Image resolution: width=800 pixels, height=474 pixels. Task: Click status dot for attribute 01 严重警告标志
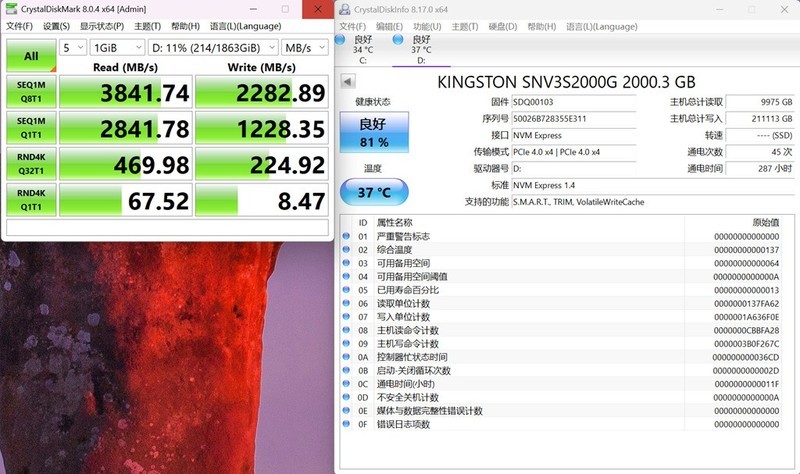(x=346, y=236)
